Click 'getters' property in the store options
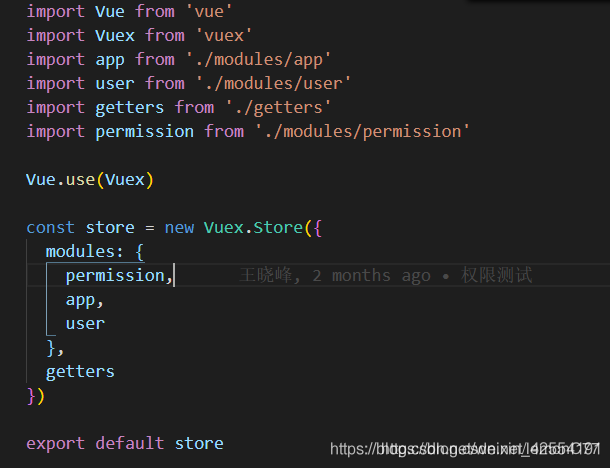Viewport: 610px width, 468px height. pos(80,371)
